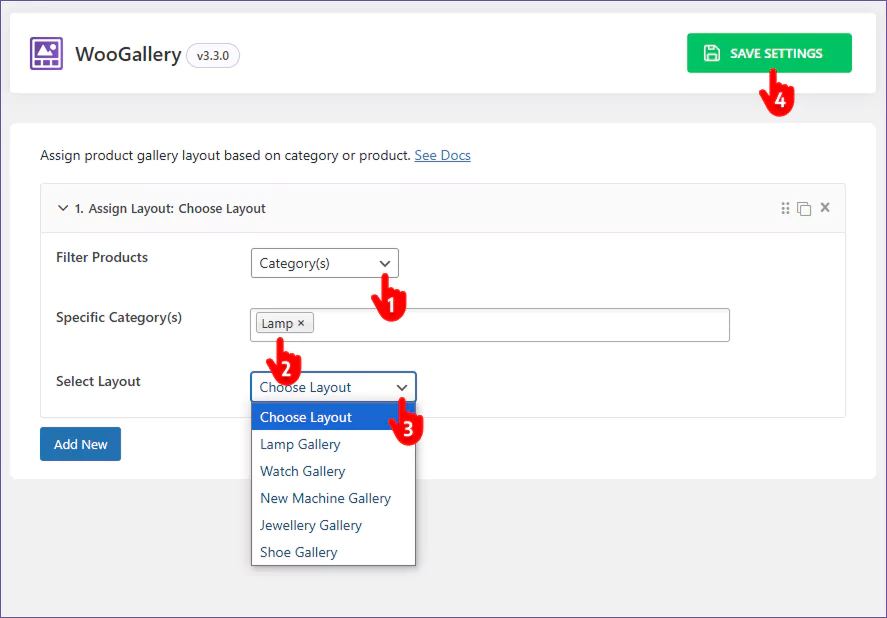The width and height of the screenshot is (887, 618).
Task: Click the Add New button
Action: 80,444
